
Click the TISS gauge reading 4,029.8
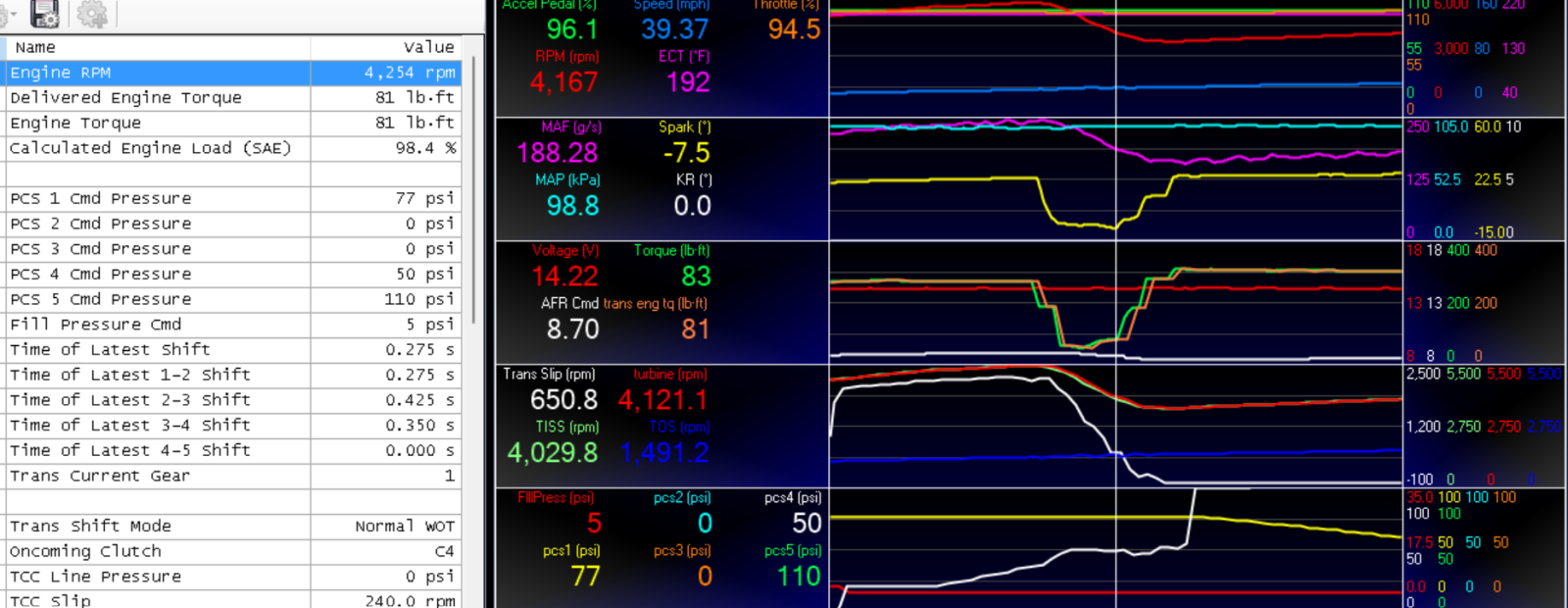[x=553, y=453]
